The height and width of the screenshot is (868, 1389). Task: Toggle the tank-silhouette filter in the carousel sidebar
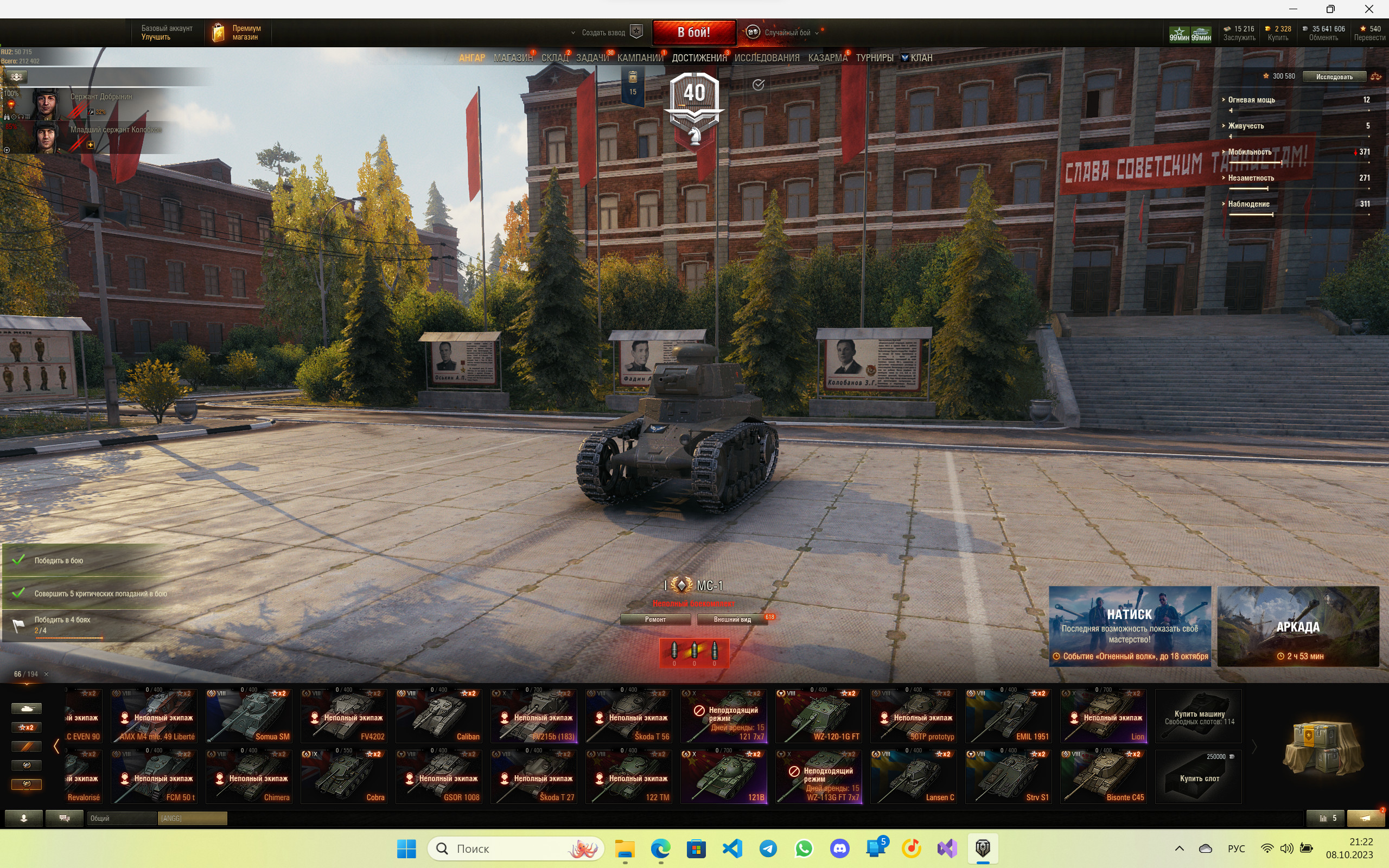point(27,709)
